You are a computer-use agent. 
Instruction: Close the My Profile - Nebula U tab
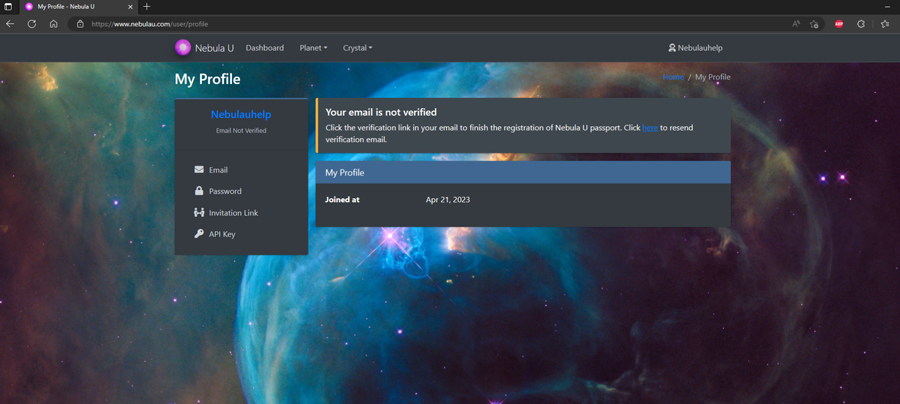point(130,7)
